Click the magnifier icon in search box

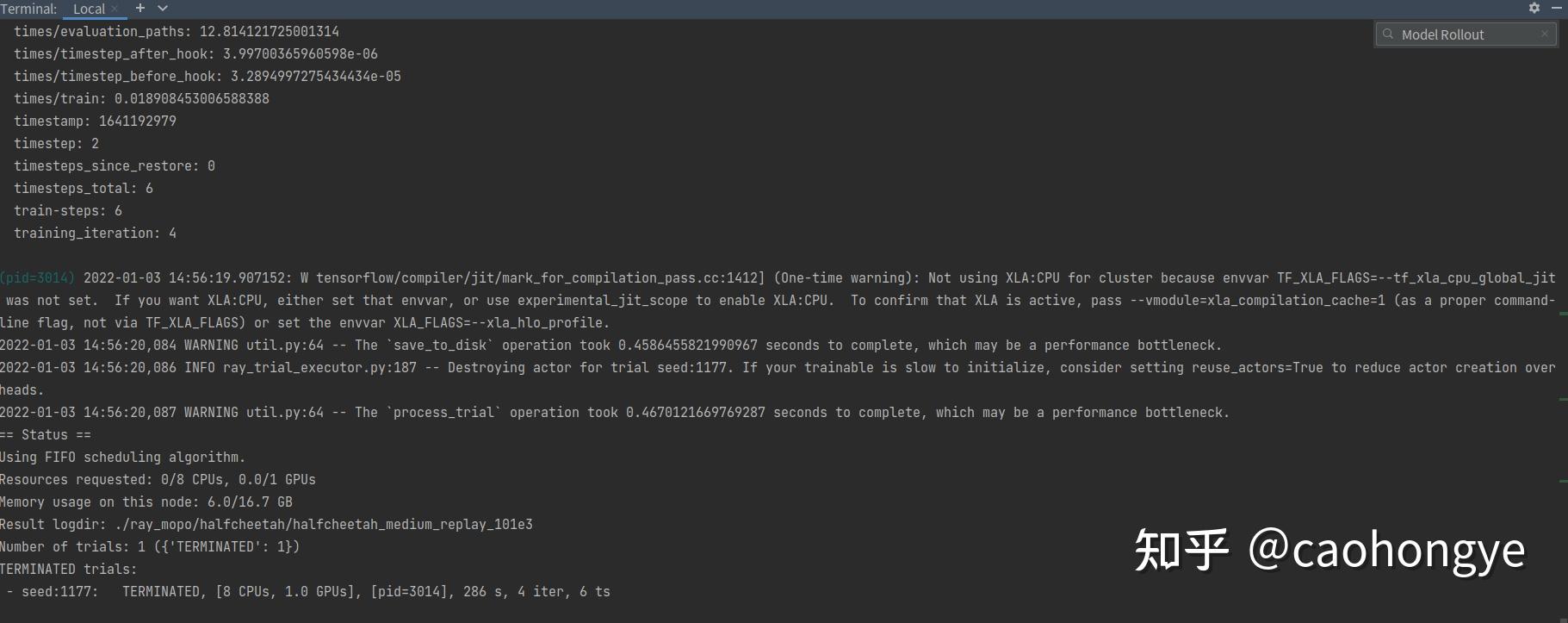click(1388, 34)
